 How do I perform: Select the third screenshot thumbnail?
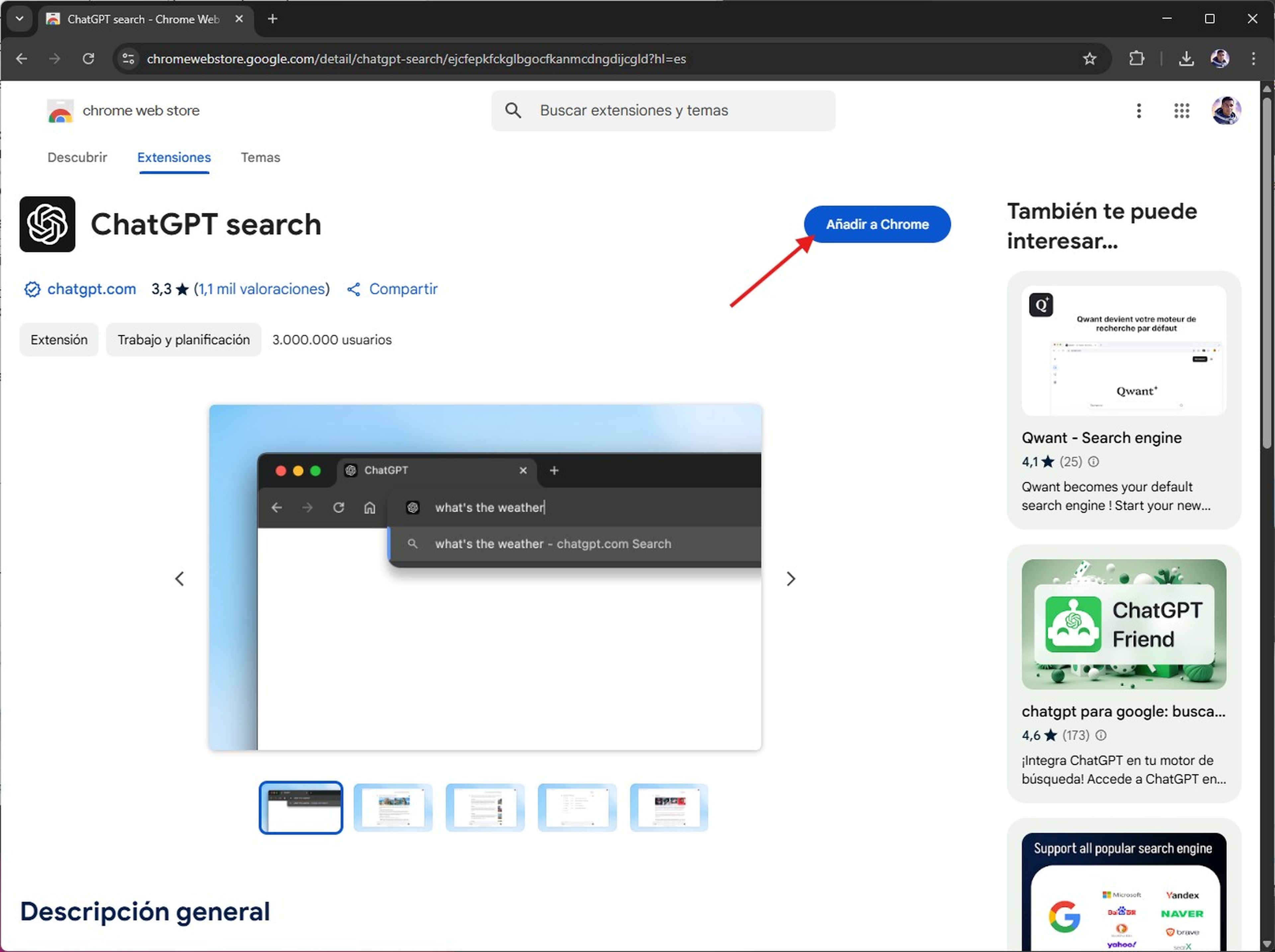(485, 807)
